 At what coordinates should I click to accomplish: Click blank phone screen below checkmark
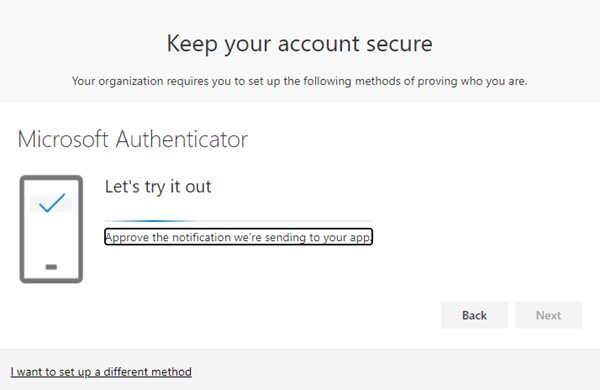point(51,237)
